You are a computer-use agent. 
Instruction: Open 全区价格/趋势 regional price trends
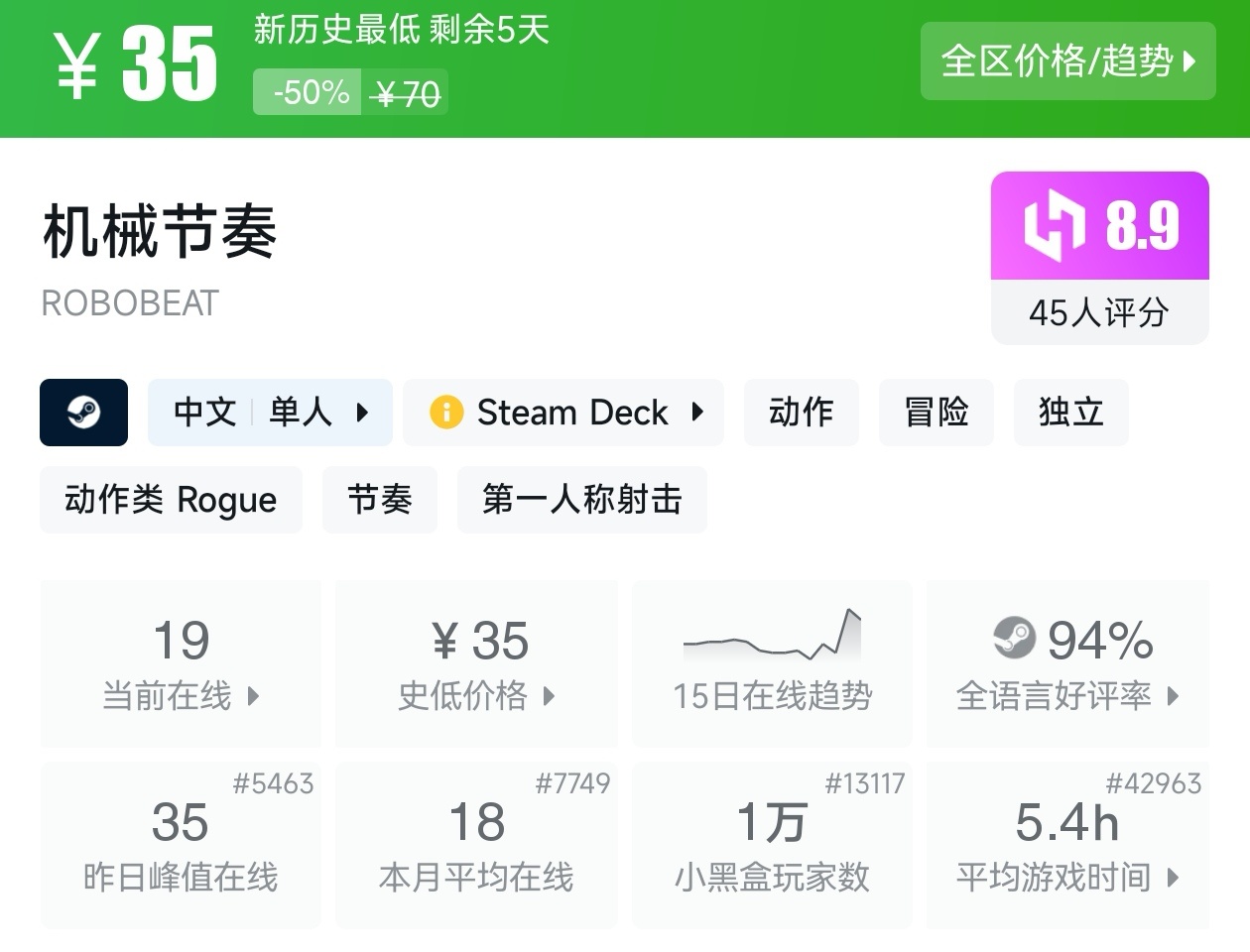point(1067,61)
